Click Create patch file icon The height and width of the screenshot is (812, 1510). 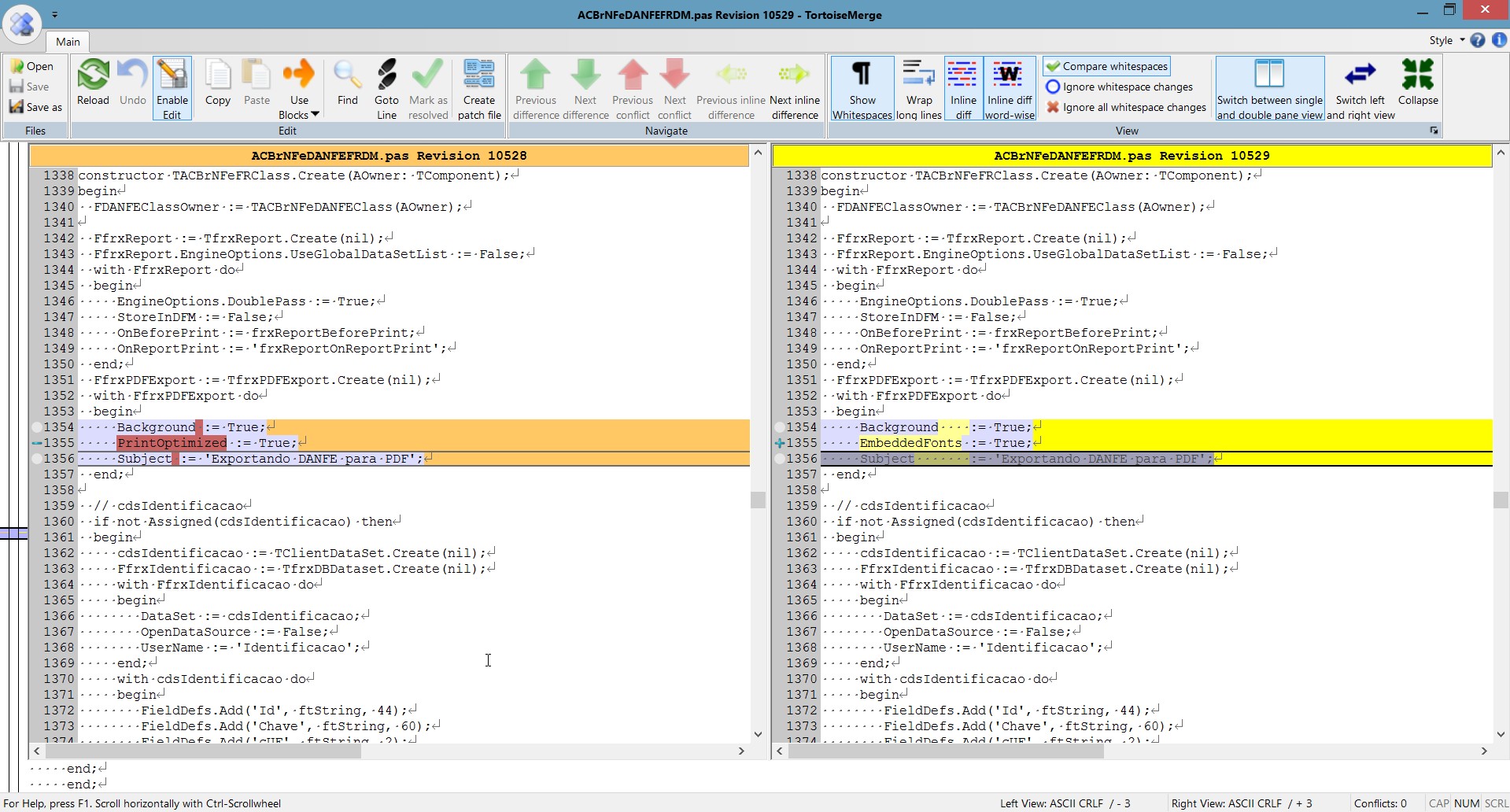[x=479, y=88]
